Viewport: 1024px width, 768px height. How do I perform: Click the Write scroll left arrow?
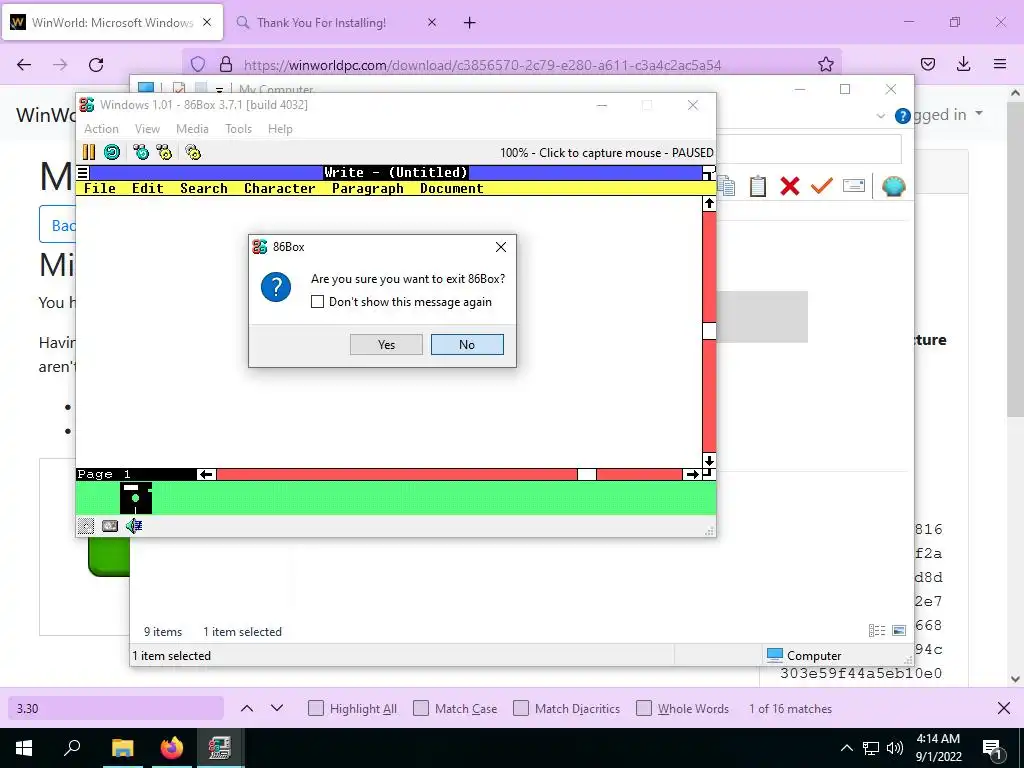coord(206,474)
